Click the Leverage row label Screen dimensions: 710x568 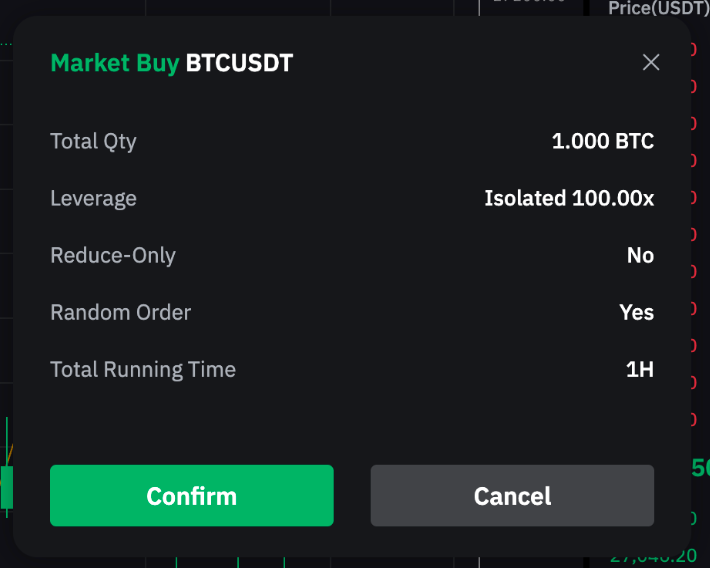point(93,198)
